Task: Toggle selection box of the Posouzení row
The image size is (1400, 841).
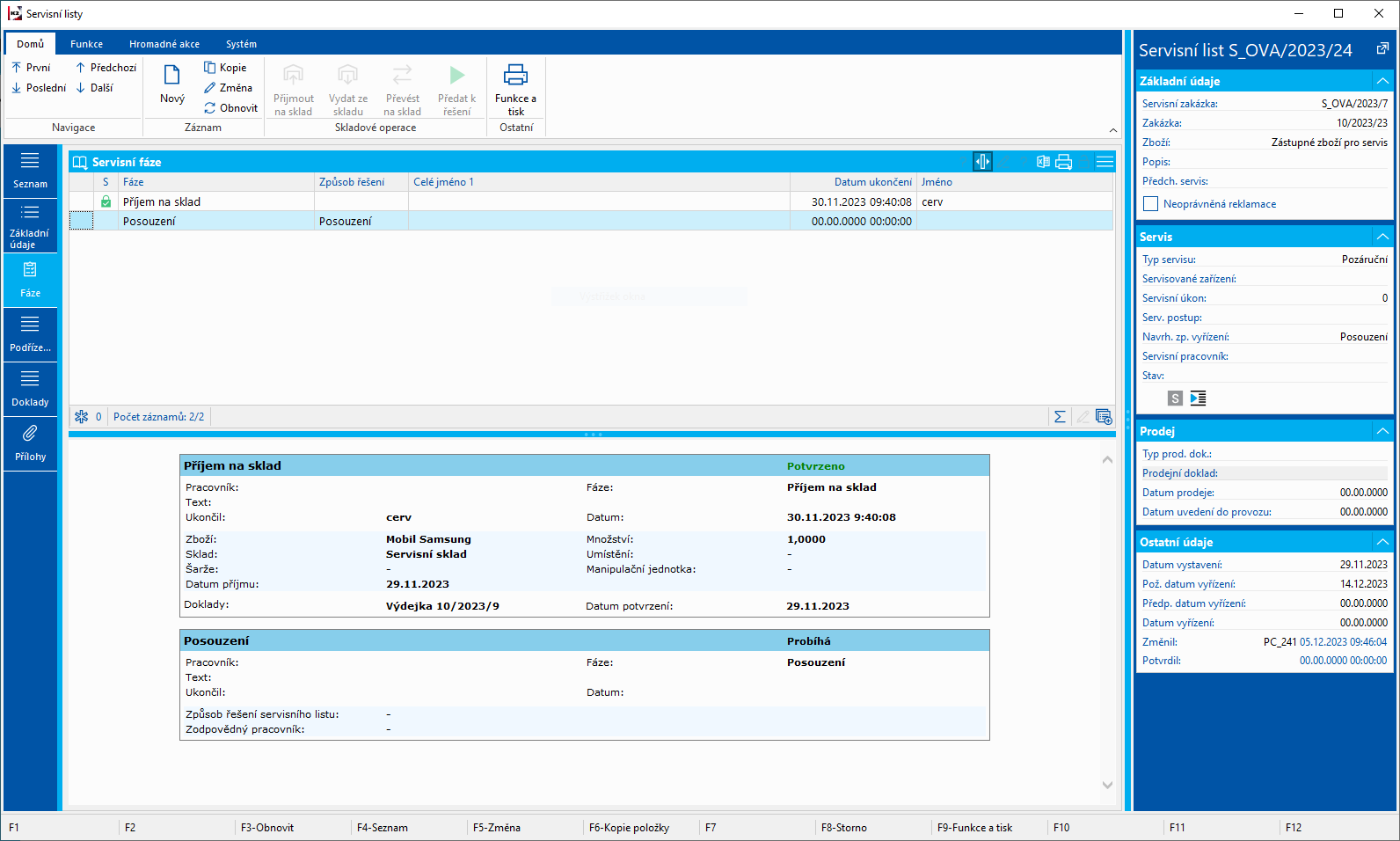Action: click(82, 221)
